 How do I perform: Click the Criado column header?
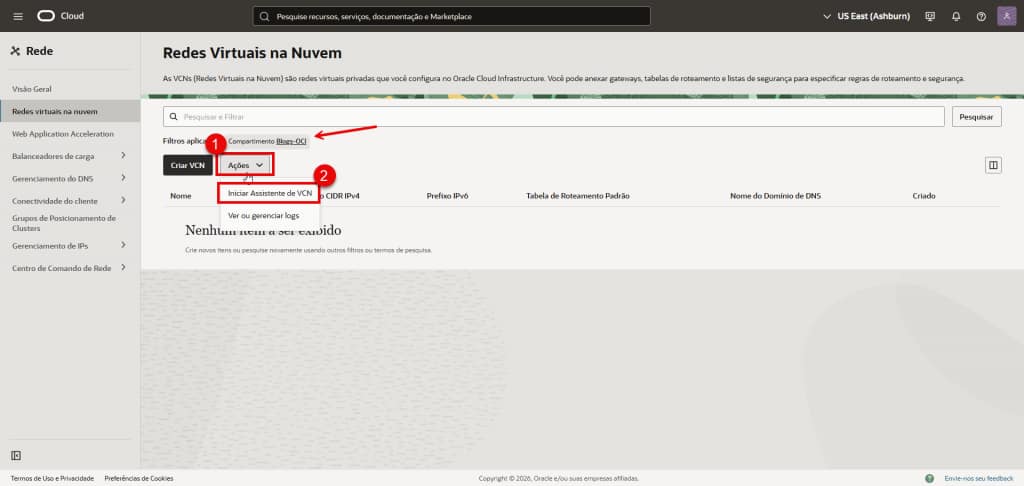coord(924,196)
